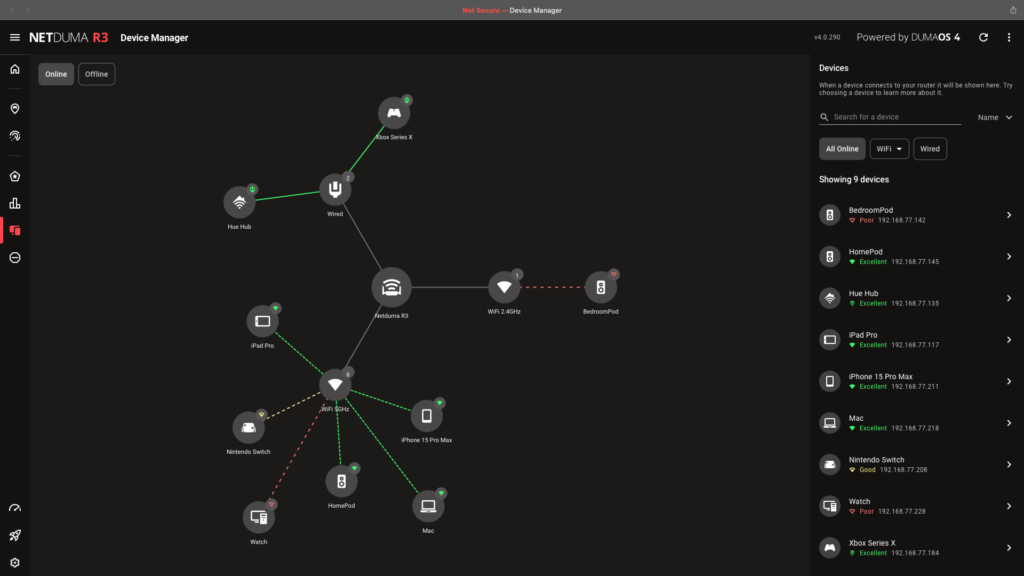Open the settings gear icon
The height and width of the screenshot is (576, 1024).
click(14, 562)
